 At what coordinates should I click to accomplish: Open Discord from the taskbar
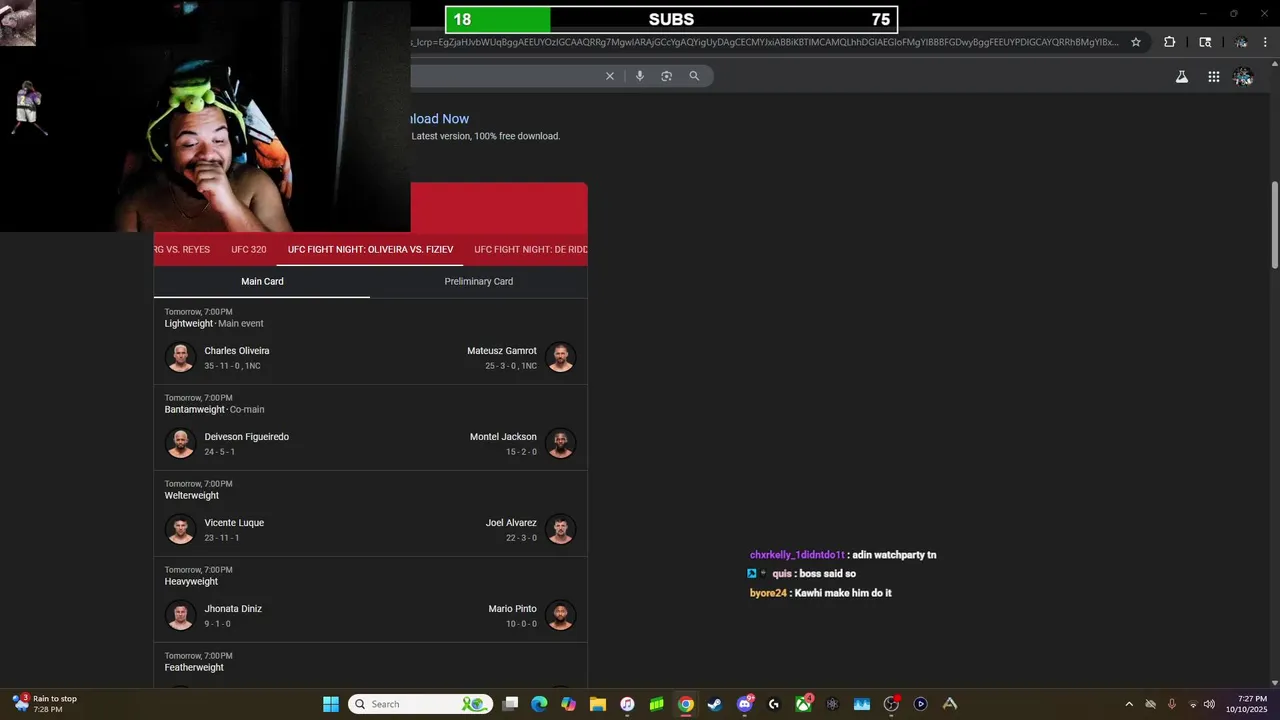745,704
